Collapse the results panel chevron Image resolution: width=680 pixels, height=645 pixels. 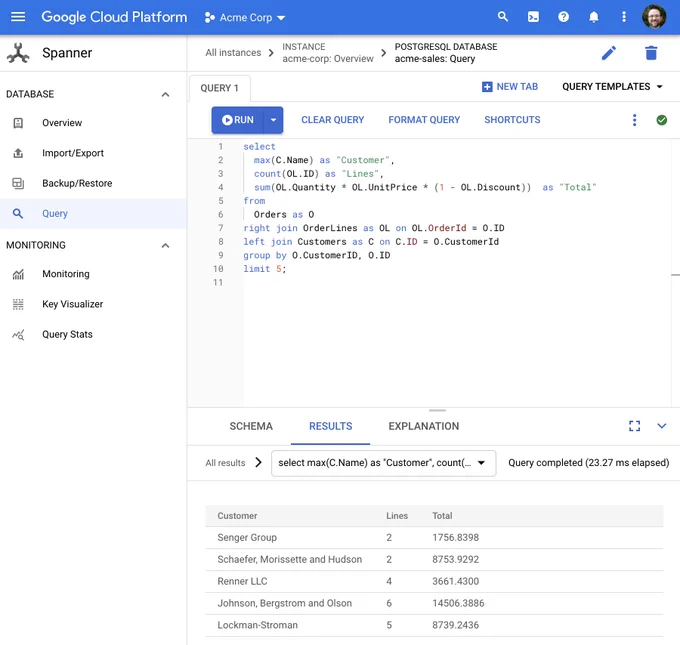click(661, 426)
